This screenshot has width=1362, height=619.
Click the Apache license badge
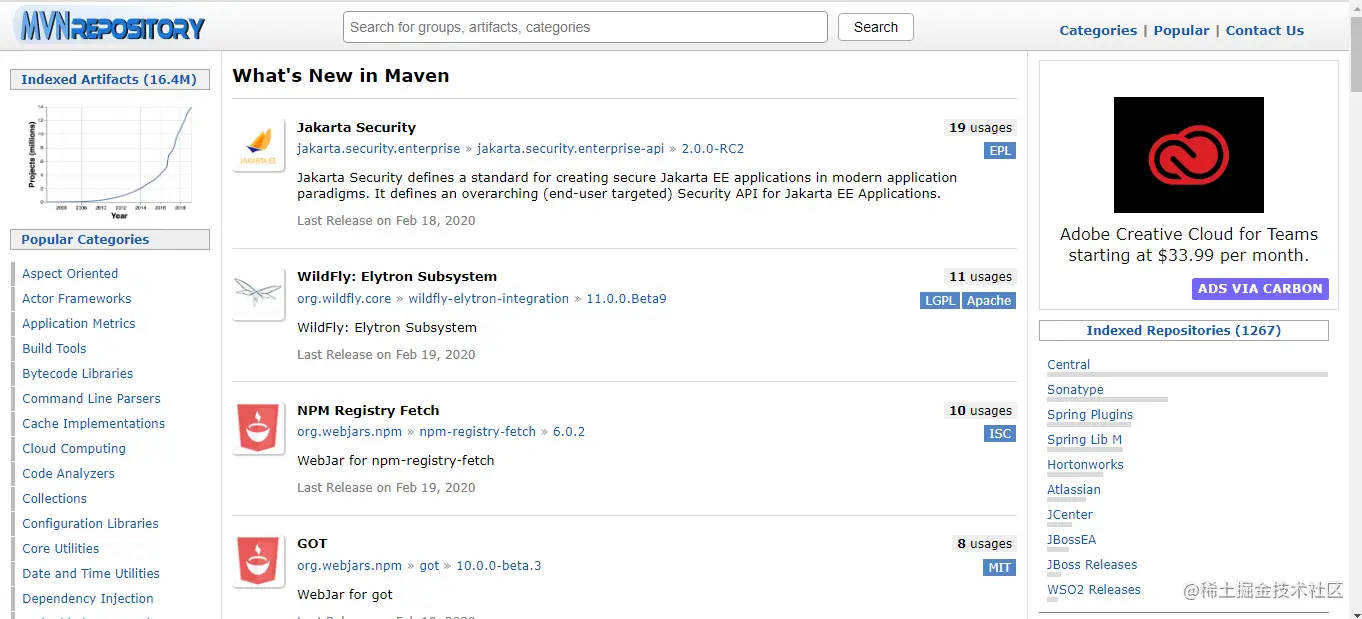(x=989, y=300)
